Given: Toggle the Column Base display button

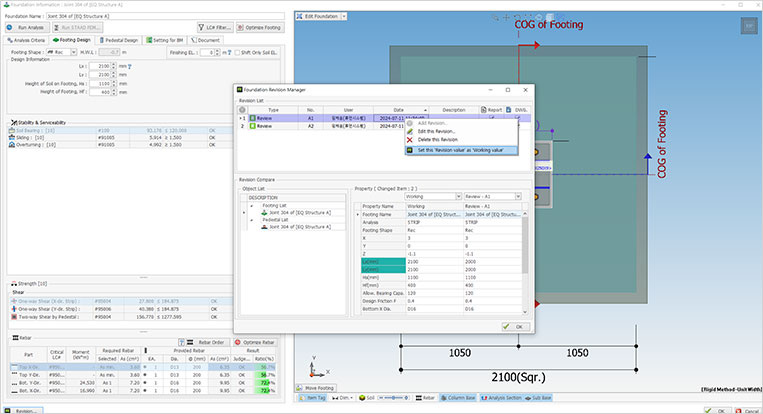Looking at the screenshot, I should tap(458, 398).
